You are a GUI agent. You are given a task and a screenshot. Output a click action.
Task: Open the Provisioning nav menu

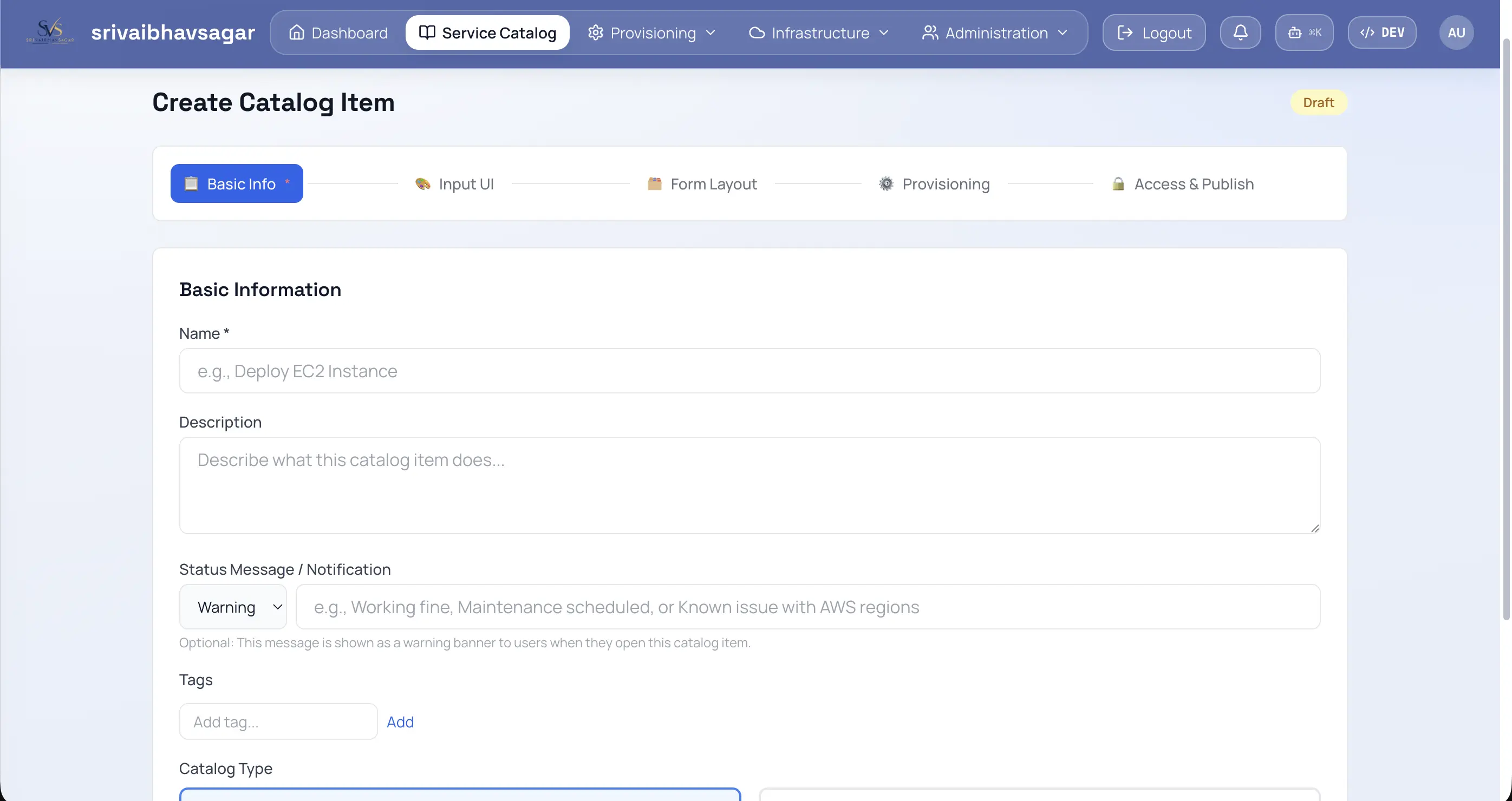tap(651, 33)
